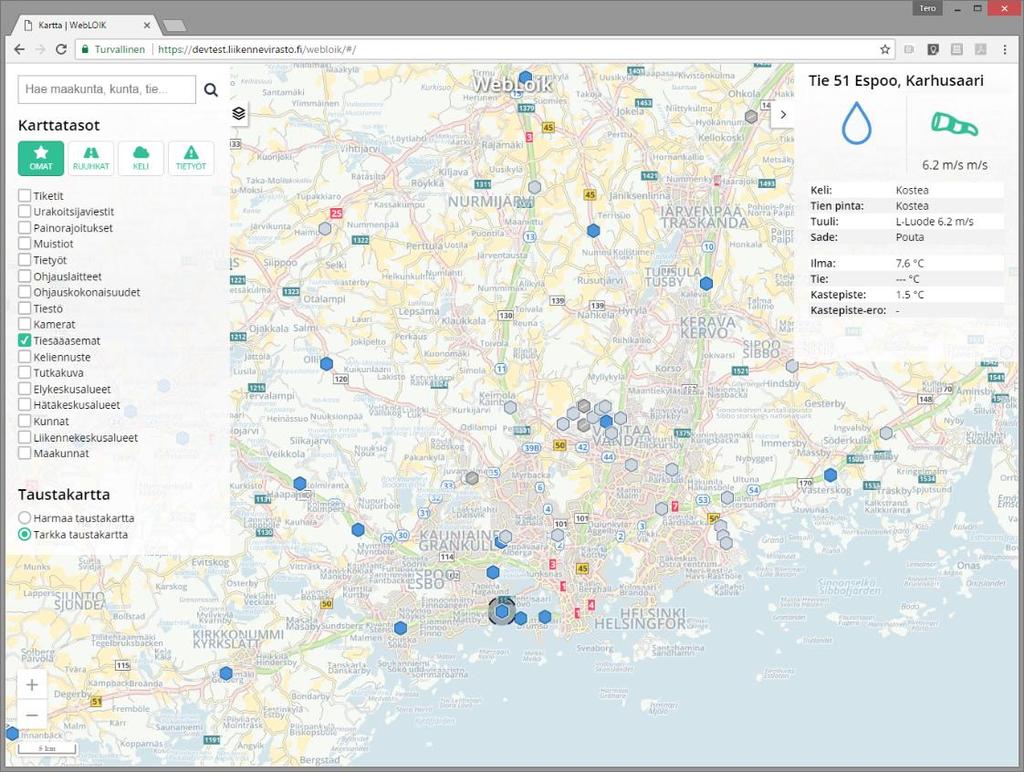Screen dimensions: 1024x772
Task: Click the blue station marker near Kirkkonummi
Action: [226, 673]
